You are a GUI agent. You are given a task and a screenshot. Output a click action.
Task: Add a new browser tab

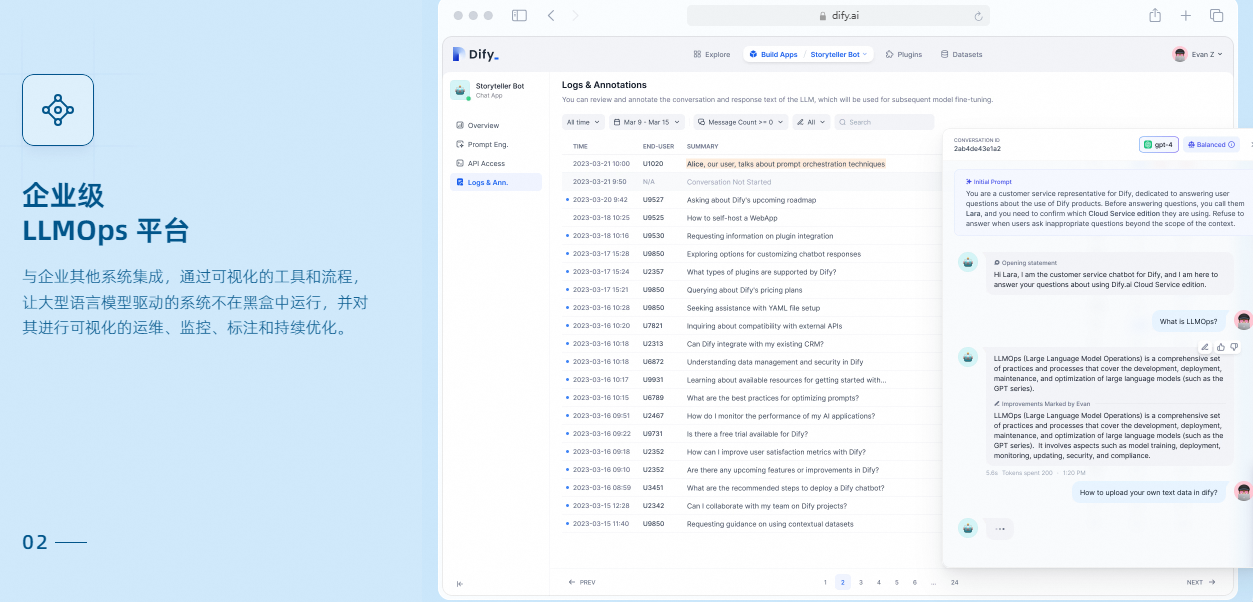[x=1186, y=15]
